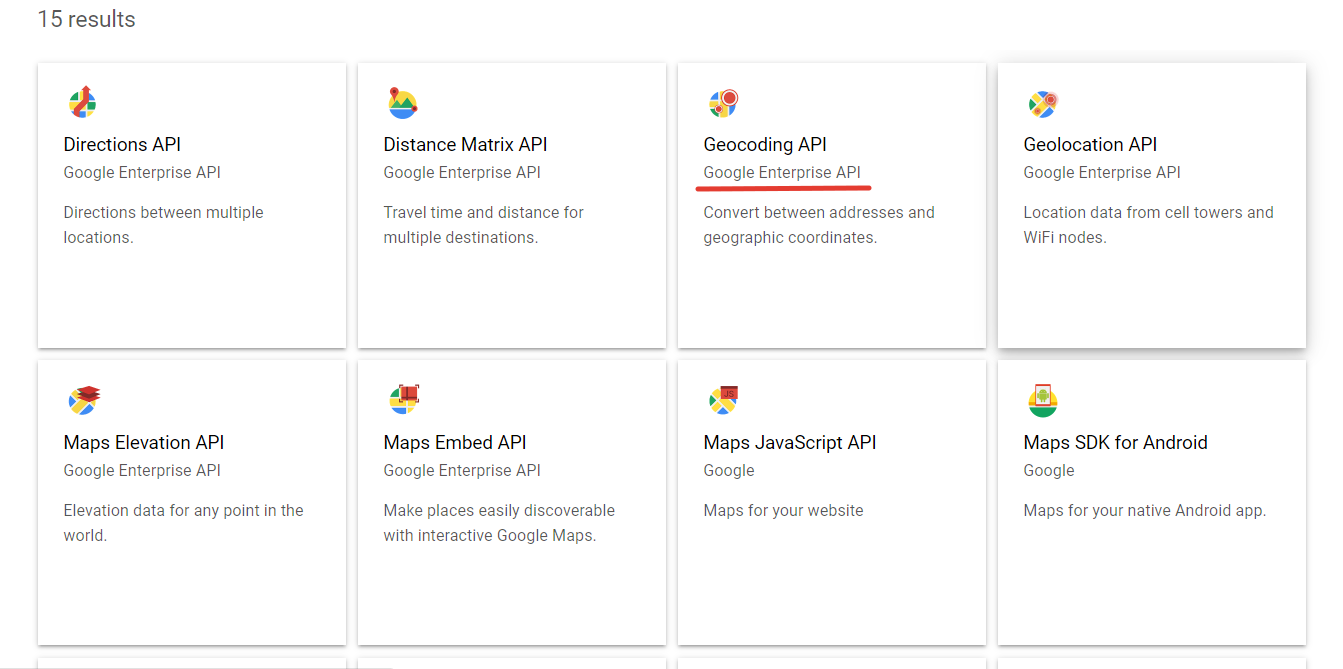The width and height of the screenshot is (1343, 669).
Task: Choose the Maps Elevation API title
Action: (x=144, y=442)
